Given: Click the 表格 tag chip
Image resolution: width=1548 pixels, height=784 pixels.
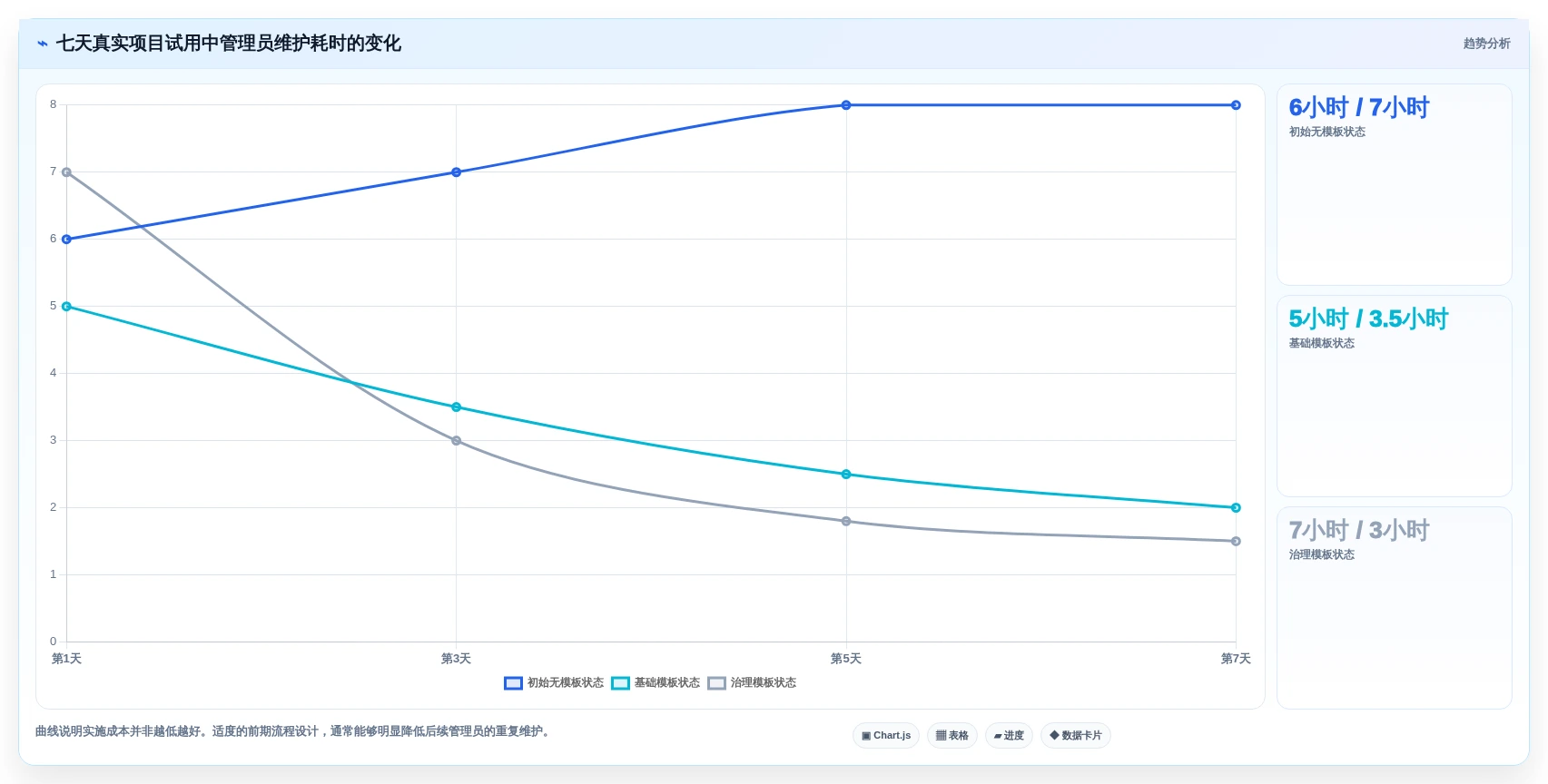Looking at the screenshot, I should 952,736.
